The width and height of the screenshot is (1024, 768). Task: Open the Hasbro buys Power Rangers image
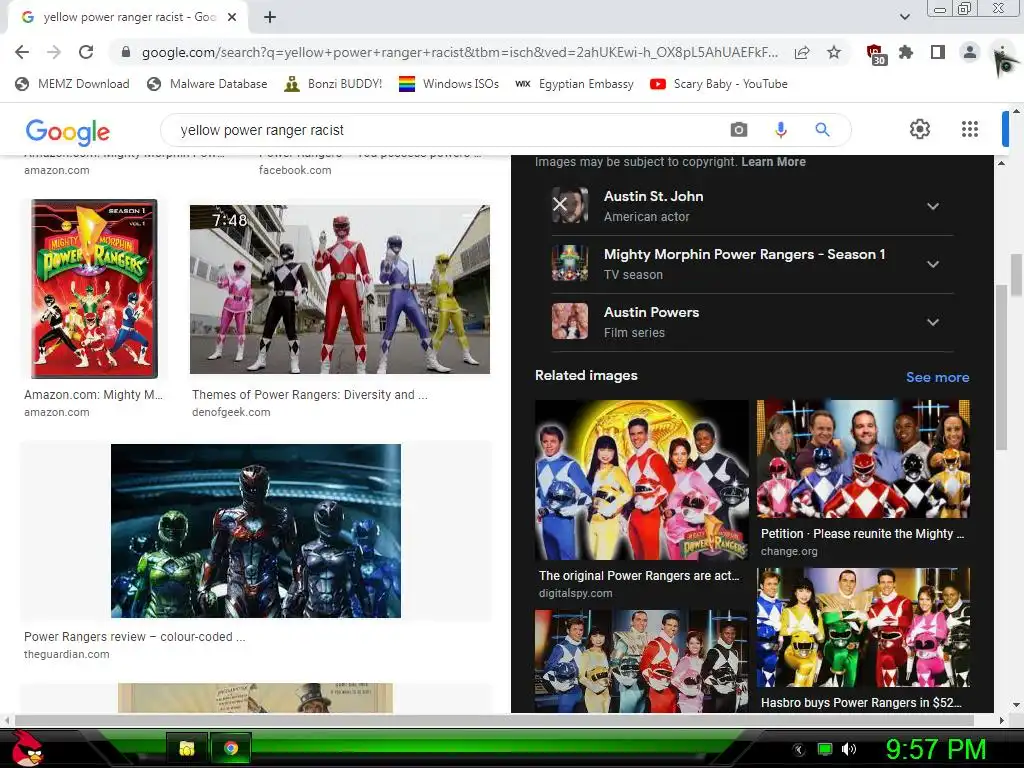[863, 628]
